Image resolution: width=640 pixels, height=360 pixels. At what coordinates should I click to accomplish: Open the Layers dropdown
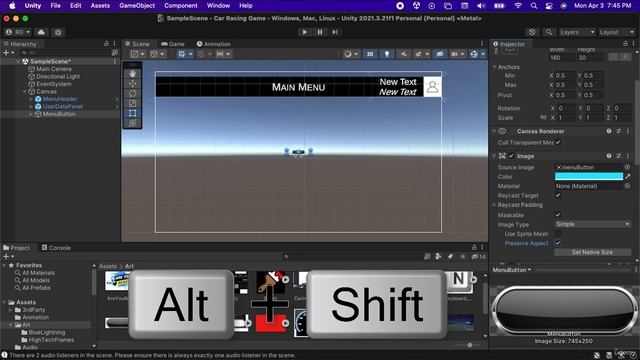coord(576,32)
